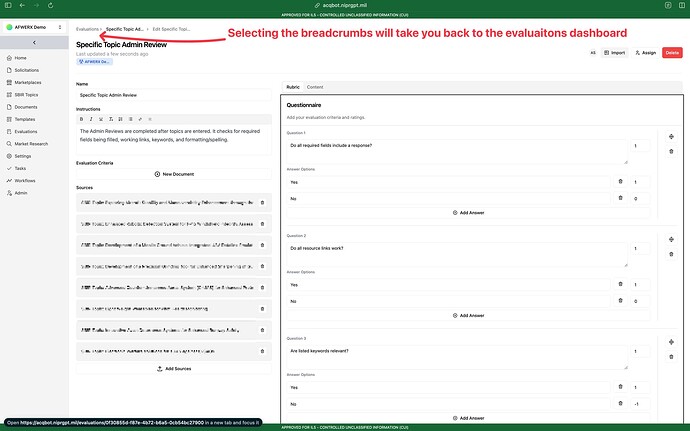Click the Import button
The width and height of the screenshot is (690, 431).
(614, 53)
